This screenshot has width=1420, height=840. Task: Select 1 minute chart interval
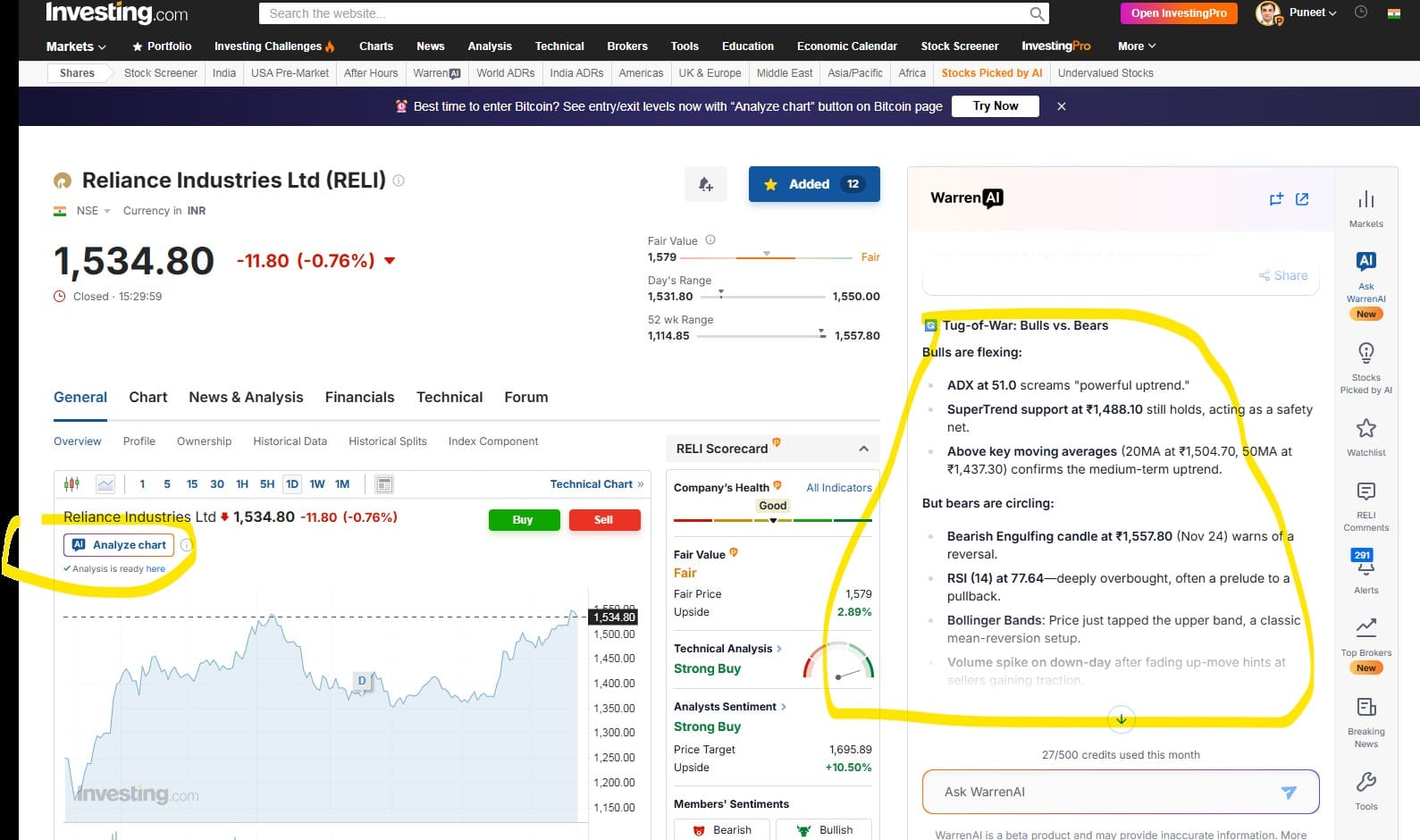coord(142,484)
